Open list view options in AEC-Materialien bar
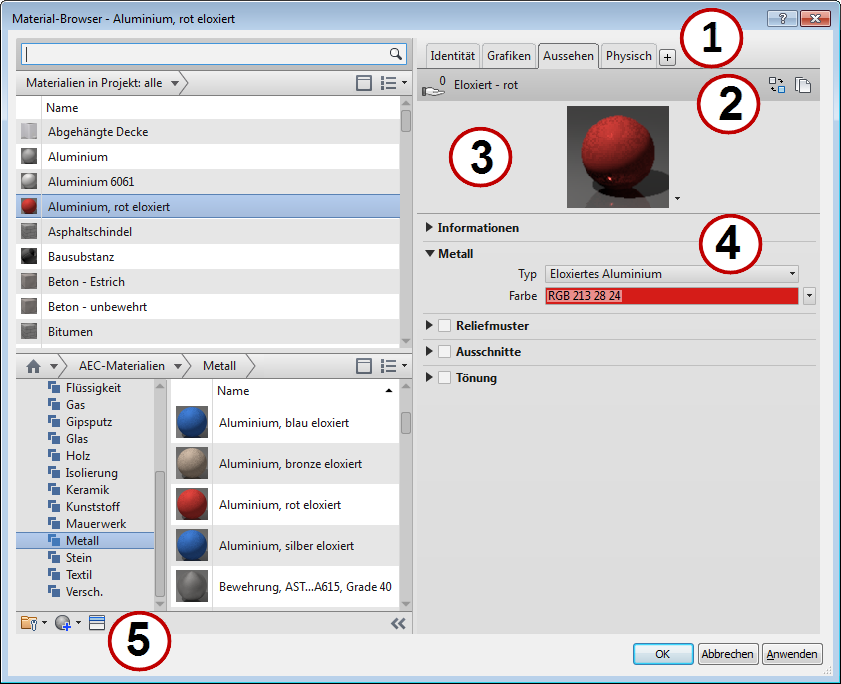The image size is (841, 684). (x=393, y=366)
